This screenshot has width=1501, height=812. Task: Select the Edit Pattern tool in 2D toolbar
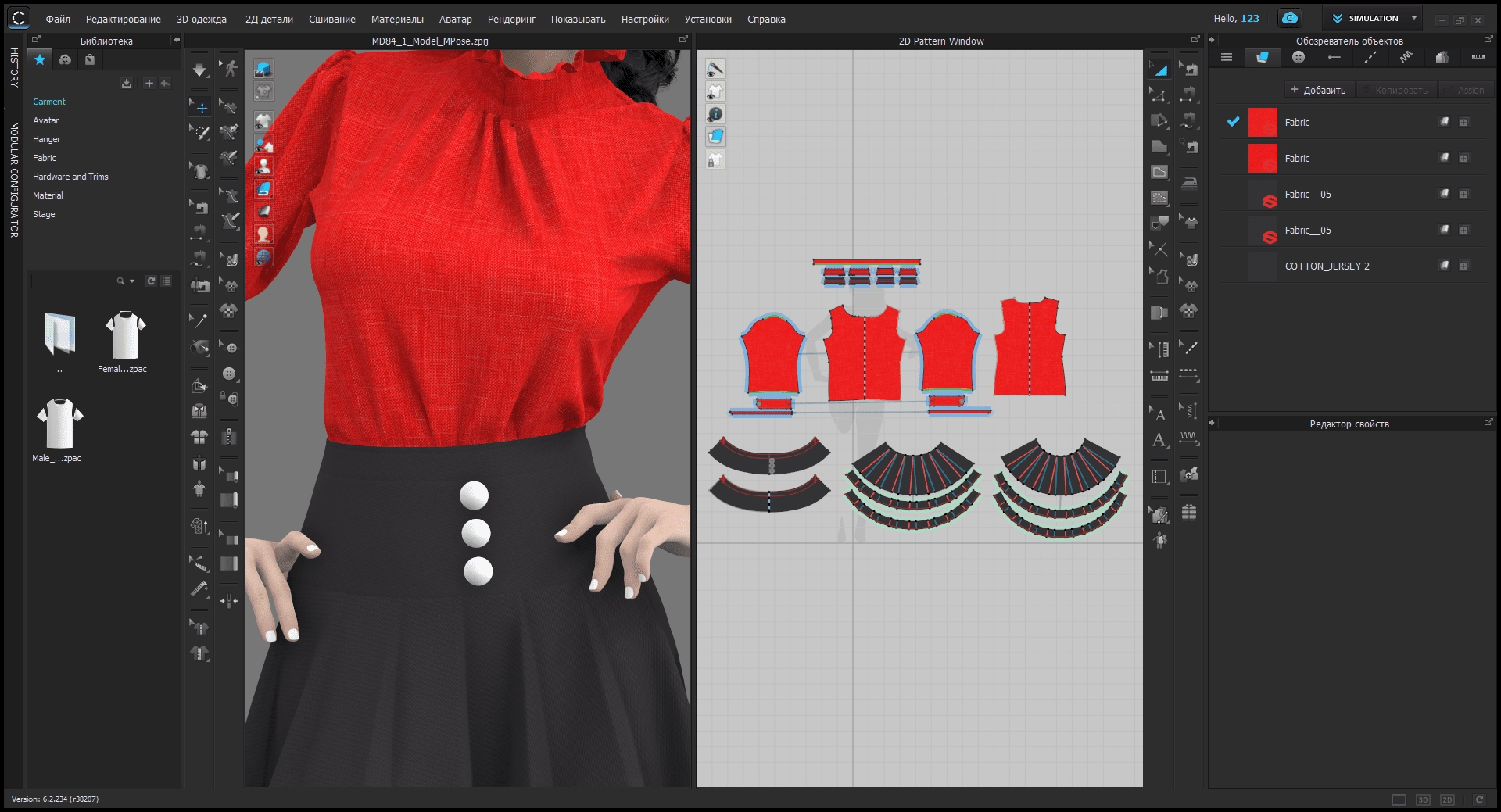point(1159,95)
